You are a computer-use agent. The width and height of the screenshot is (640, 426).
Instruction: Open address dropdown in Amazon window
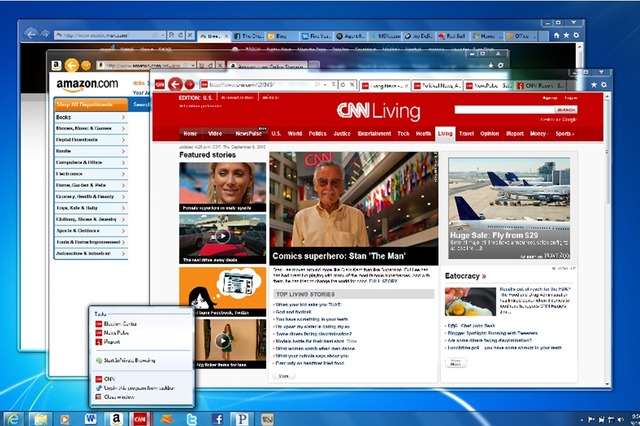[x=193, y=65]
